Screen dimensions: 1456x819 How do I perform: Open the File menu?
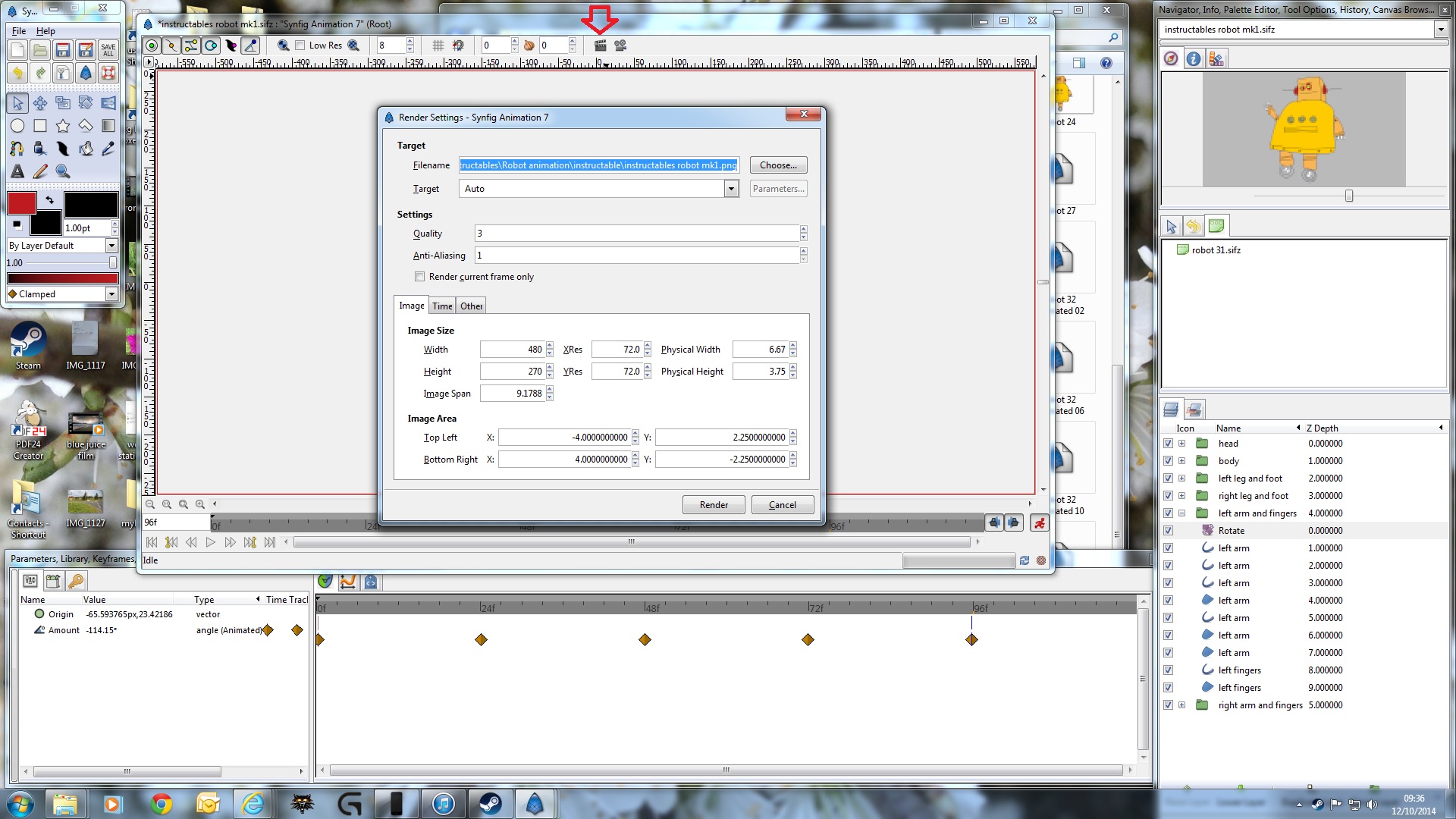coord(19,31)
